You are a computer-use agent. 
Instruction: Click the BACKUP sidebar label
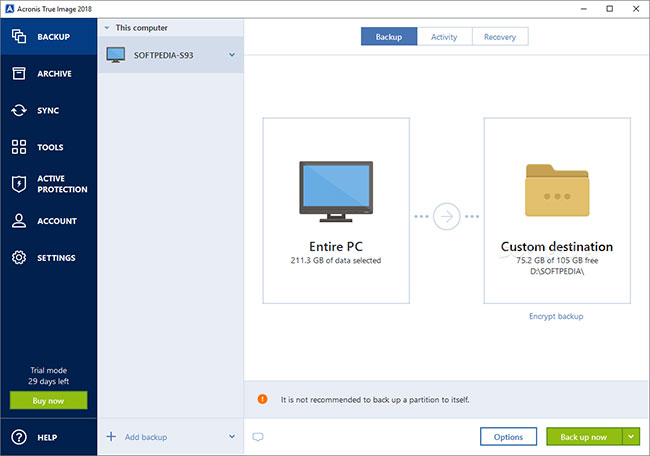(53, 37)
